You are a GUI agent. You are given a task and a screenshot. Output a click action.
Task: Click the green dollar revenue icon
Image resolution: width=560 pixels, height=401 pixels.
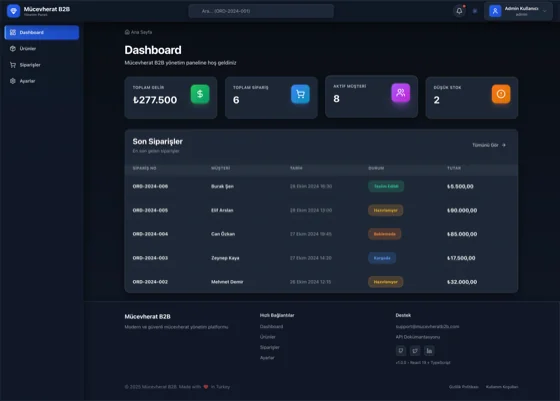click(x=200, y=94)
